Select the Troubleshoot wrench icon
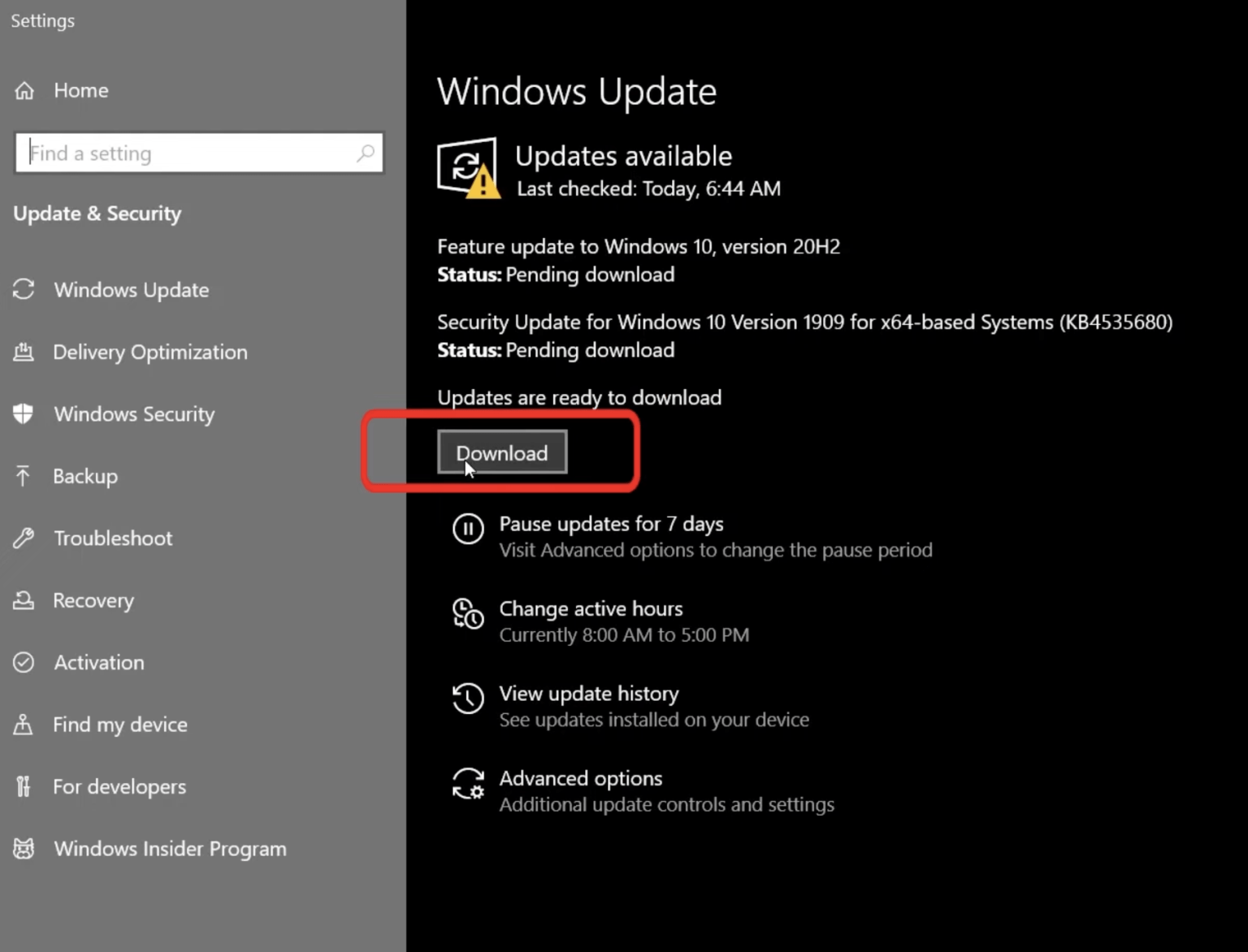Screen dimensions: 1248x952 click(x=24, y=538)
